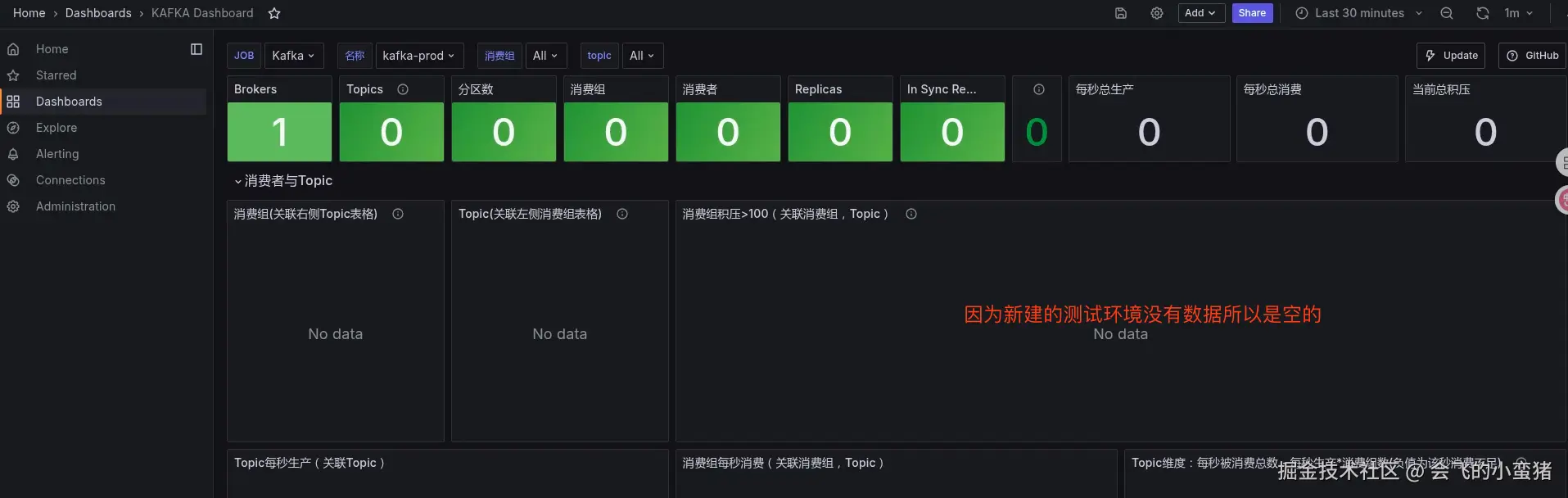Open the Last 30 minutes time picker

point(1359,13)
